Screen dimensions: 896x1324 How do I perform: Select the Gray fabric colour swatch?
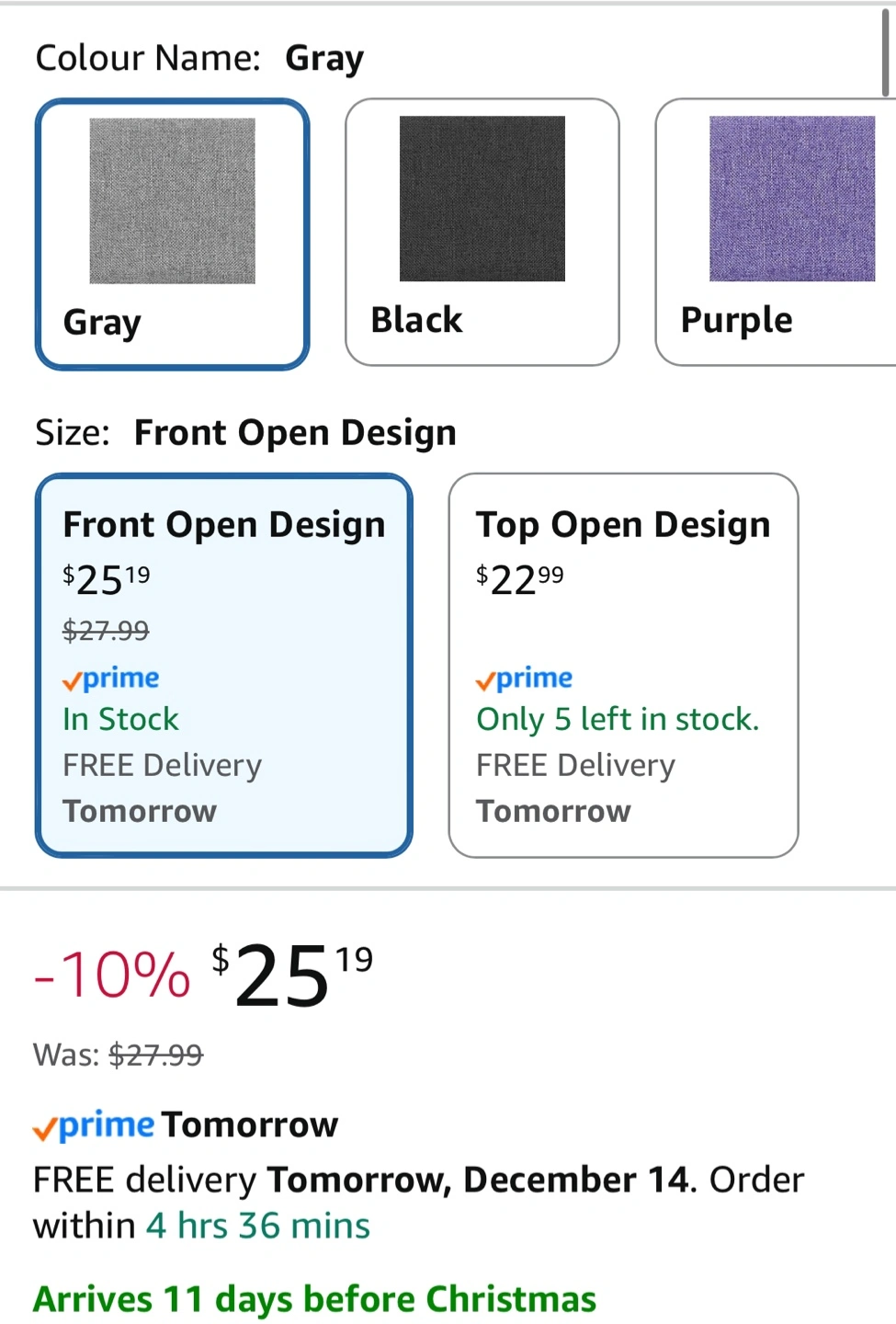[172, 200]
